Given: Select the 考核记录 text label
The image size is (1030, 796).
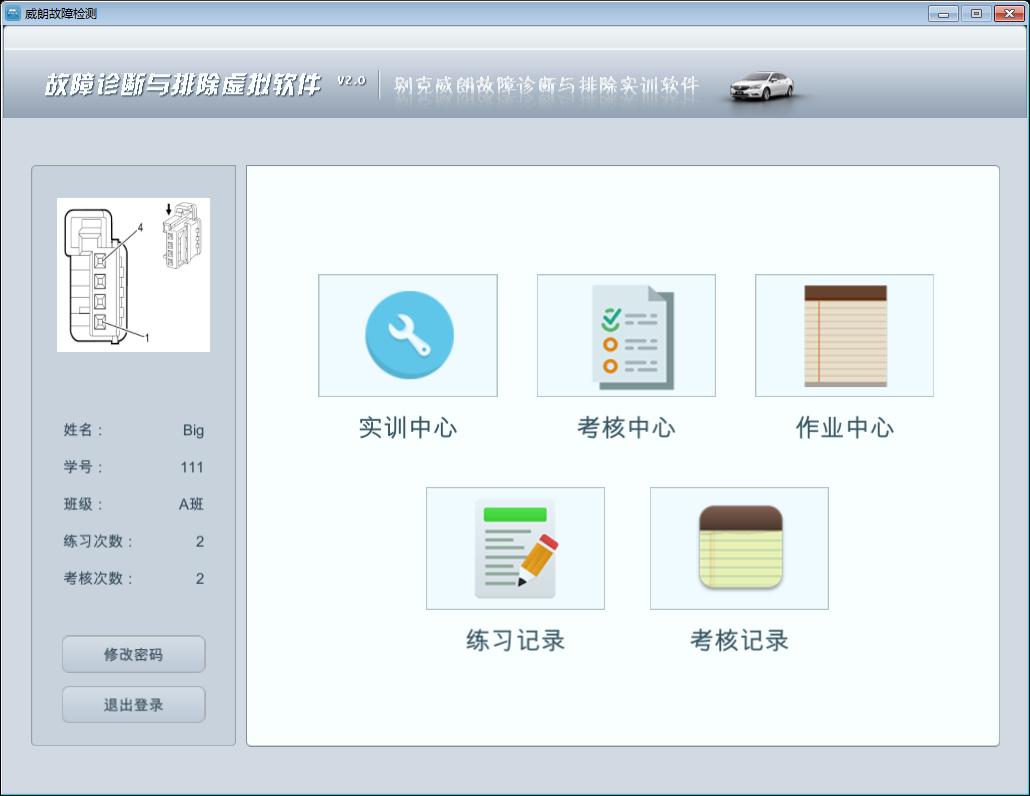Looking at the screenshot, I should [739, 640].
